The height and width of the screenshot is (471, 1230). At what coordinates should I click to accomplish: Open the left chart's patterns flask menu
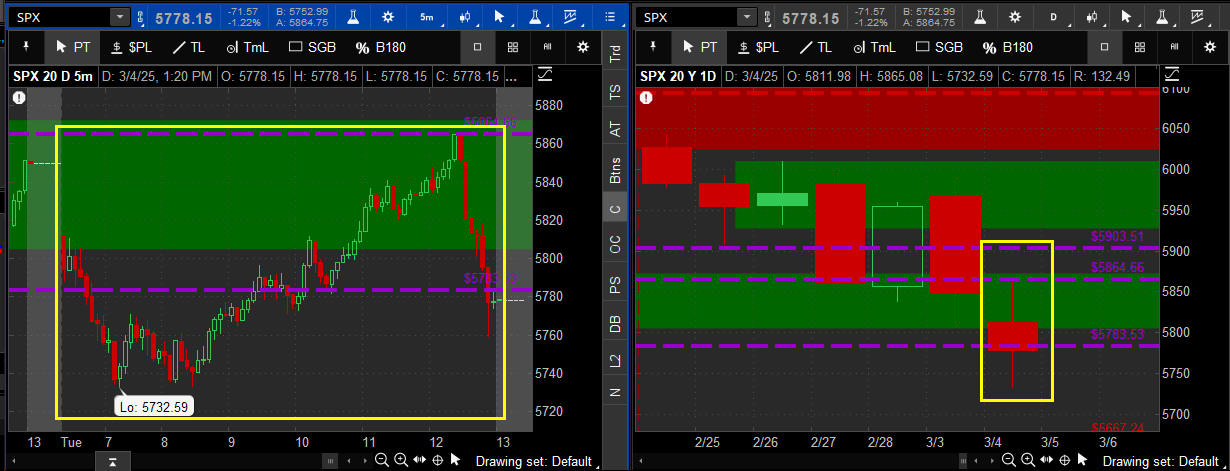click(536, 17)
